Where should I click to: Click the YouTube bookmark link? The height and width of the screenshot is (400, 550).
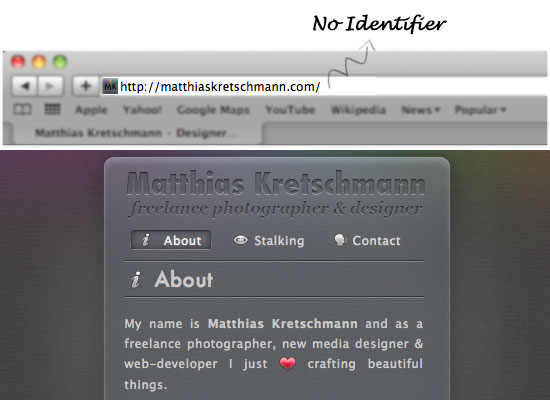[290, 110]
